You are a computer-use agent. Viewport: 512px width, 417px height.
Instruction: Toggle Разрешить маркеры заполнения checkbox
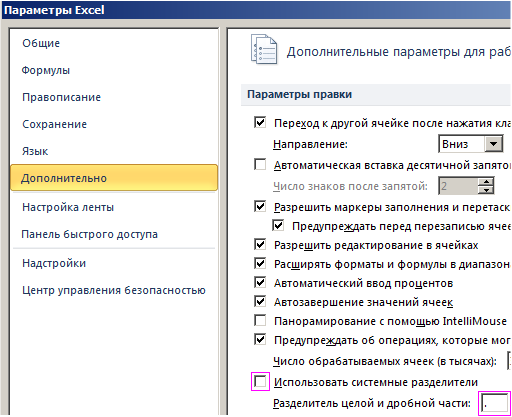pyautogui.click(x=260, y=206)
